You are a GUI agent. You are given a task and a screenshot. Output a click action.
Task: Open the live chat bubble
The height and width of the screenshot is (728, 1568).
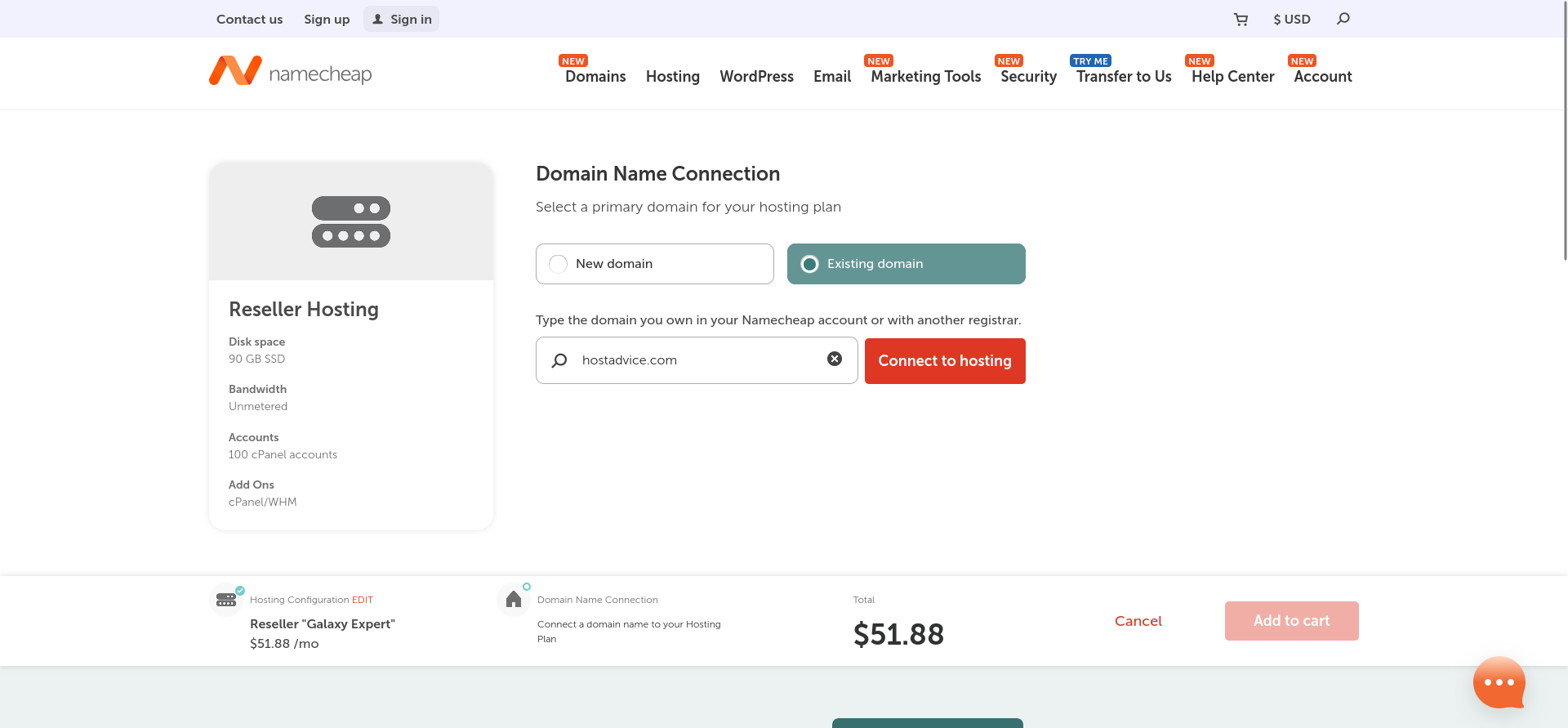[1499, 682]
